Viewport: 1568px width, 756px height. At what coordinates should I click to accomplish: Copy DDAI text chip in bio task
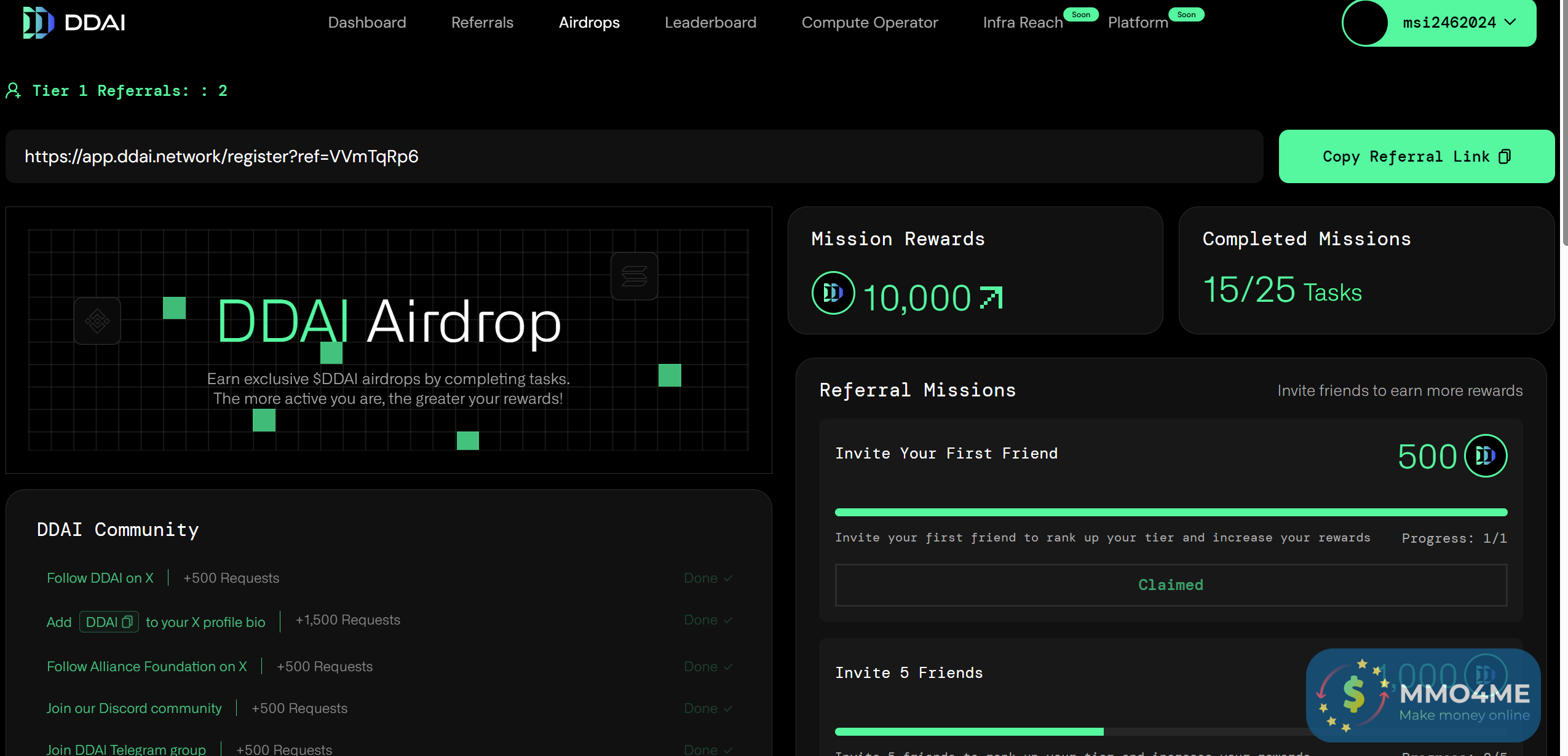click(109, 622)
